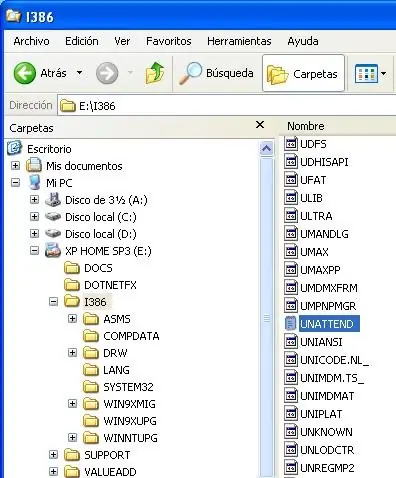
Task: Select the ULIB file icon
Action: pyautogui.click(x=291, y=198)
